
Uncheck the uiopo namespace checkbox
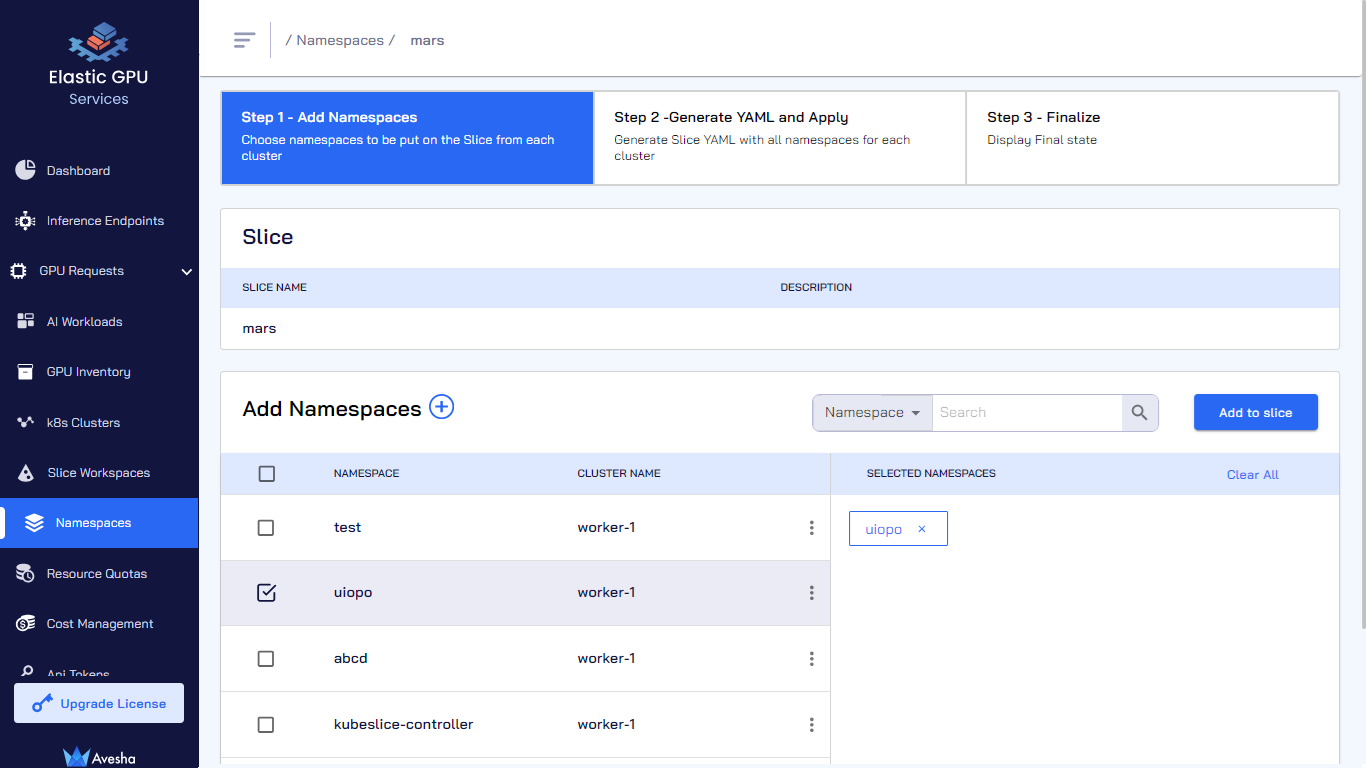click(266, 593)
